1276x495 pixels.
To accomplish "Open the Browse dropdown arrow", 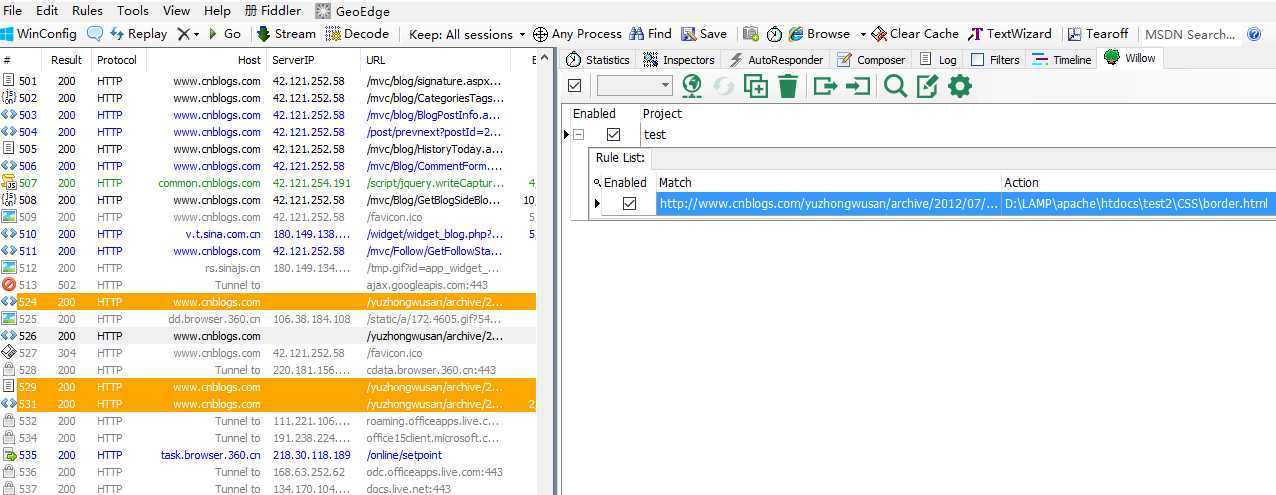I will pos(862,33).
